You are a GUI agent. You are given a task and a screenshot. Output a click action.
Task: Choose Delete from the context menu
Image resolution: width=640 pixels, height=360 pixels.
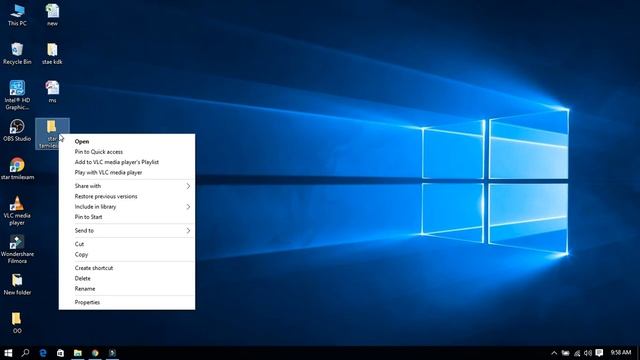127,278
